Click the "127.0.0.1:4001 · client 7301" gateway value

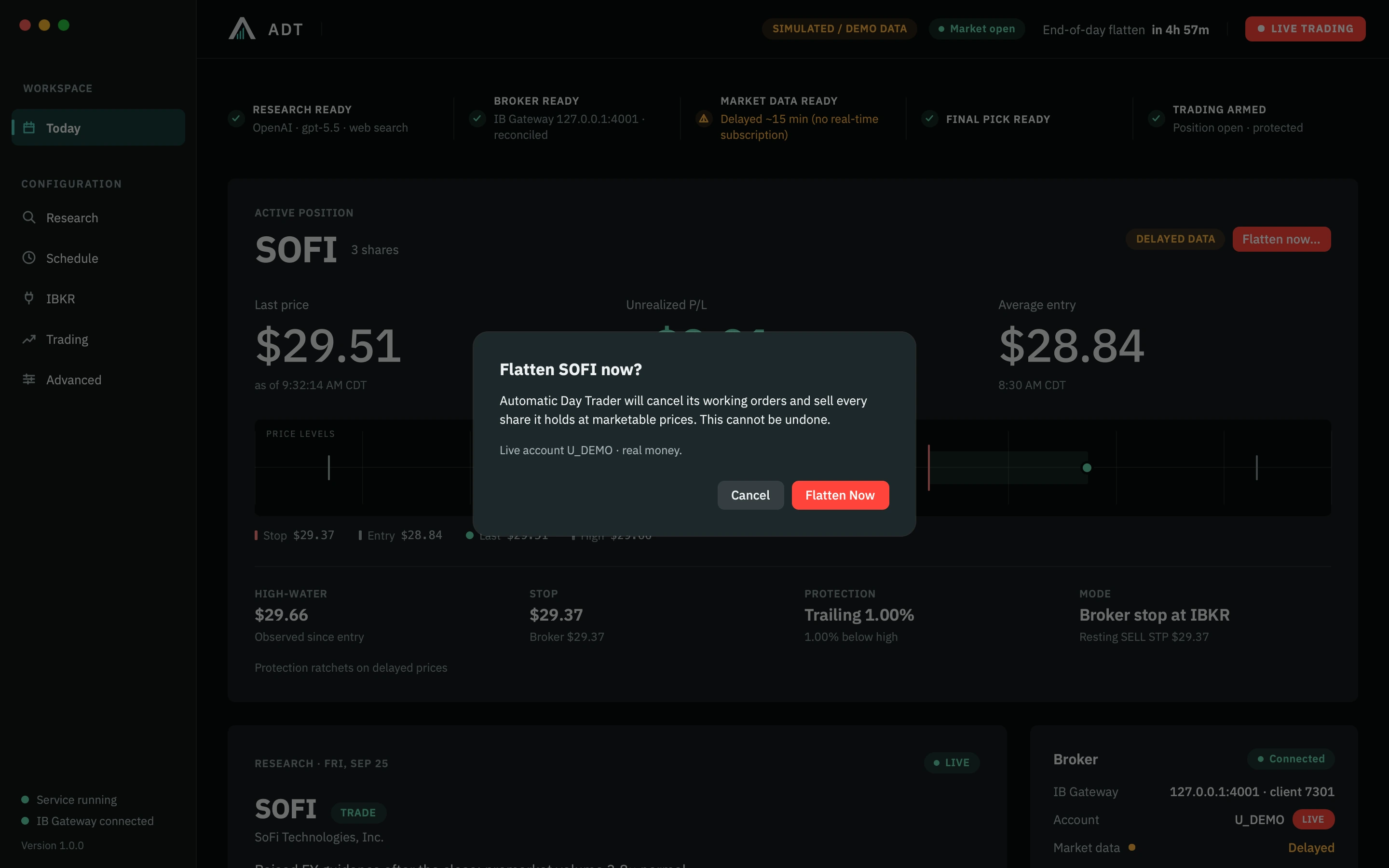pyautogui.click(x=1252, y=792)
